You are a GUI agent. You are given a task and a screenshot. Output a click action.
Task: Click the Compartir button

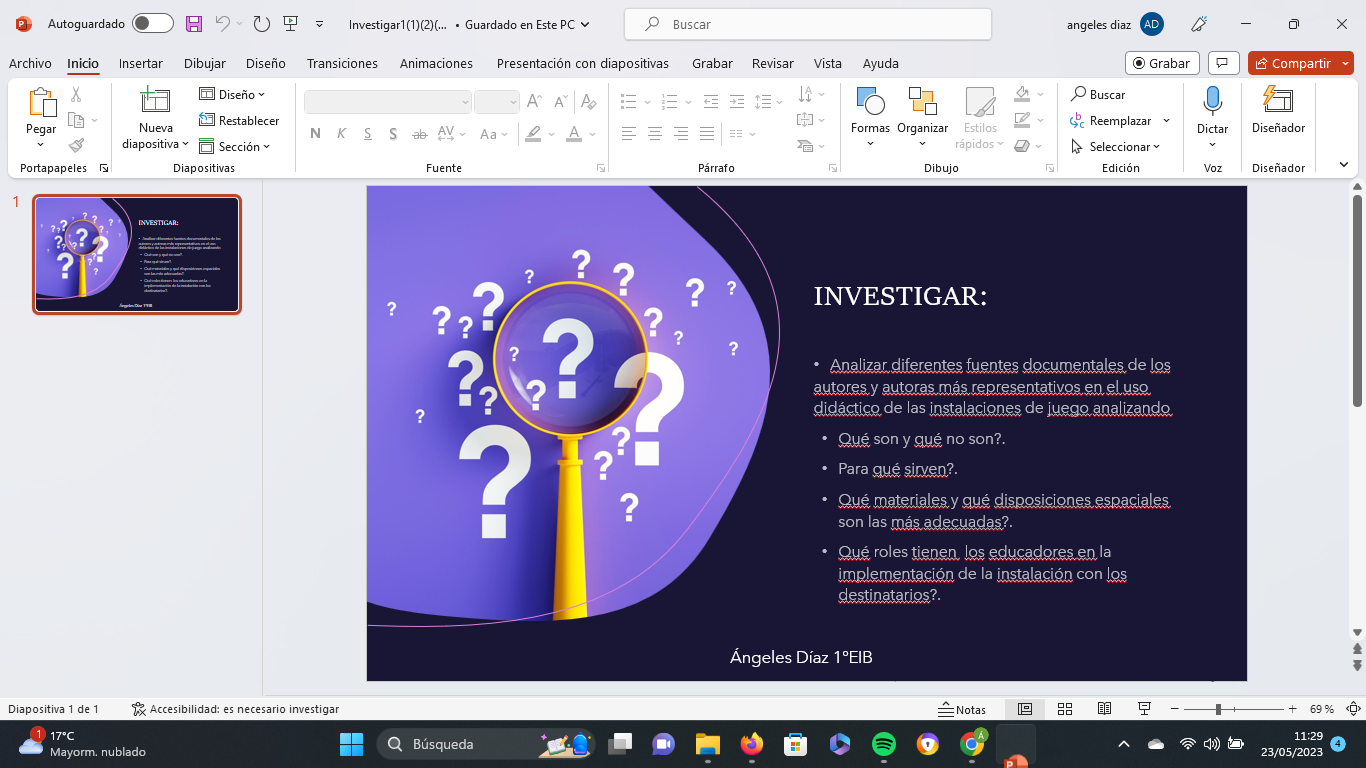pyautogui.click(x=1292, y=63)
